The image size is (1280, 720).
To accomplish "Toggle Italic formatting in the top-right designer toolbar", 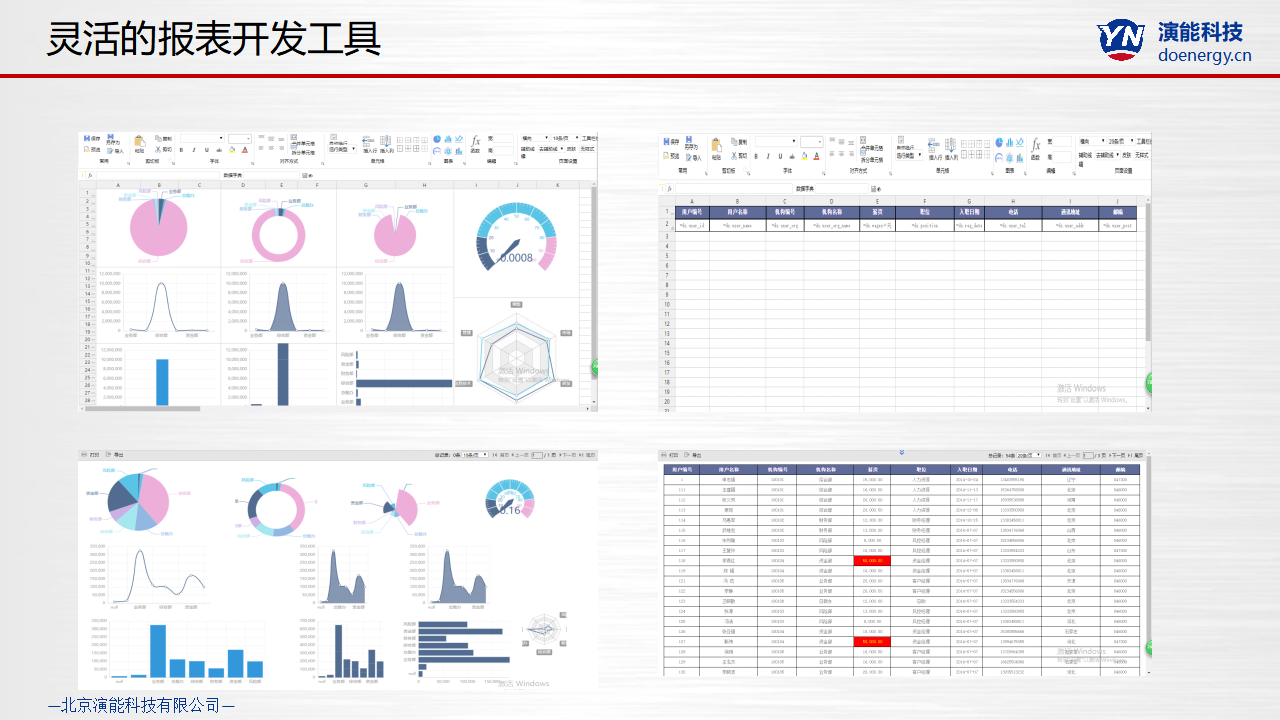I will click(769, 156).
